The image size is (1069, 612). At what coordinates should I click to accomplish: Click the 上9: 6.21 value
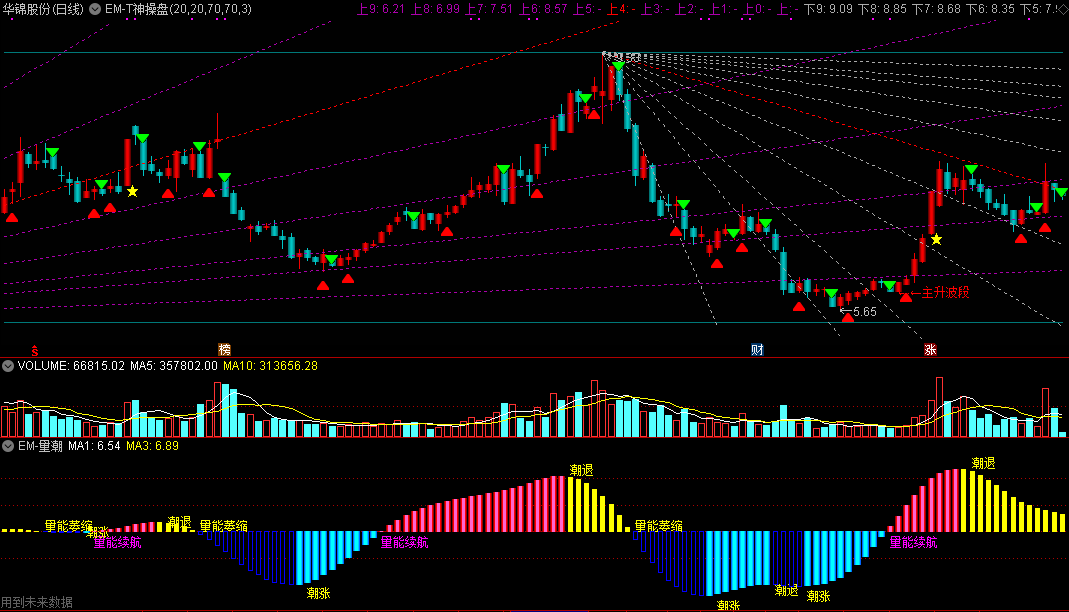(x=381, y=10)
